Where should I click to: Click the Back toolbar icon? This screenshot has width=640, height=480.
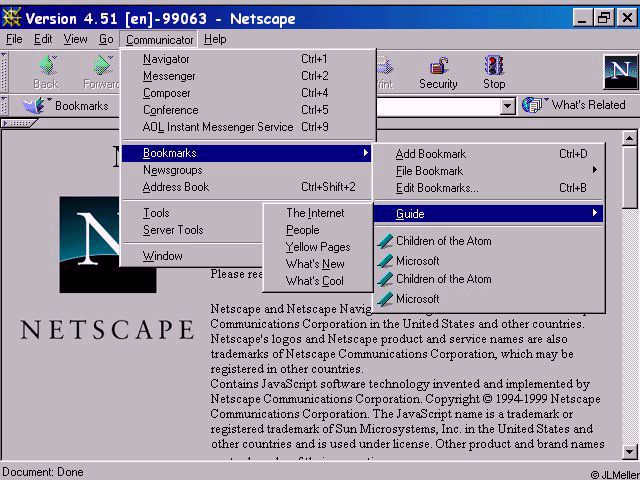point(47,65)
